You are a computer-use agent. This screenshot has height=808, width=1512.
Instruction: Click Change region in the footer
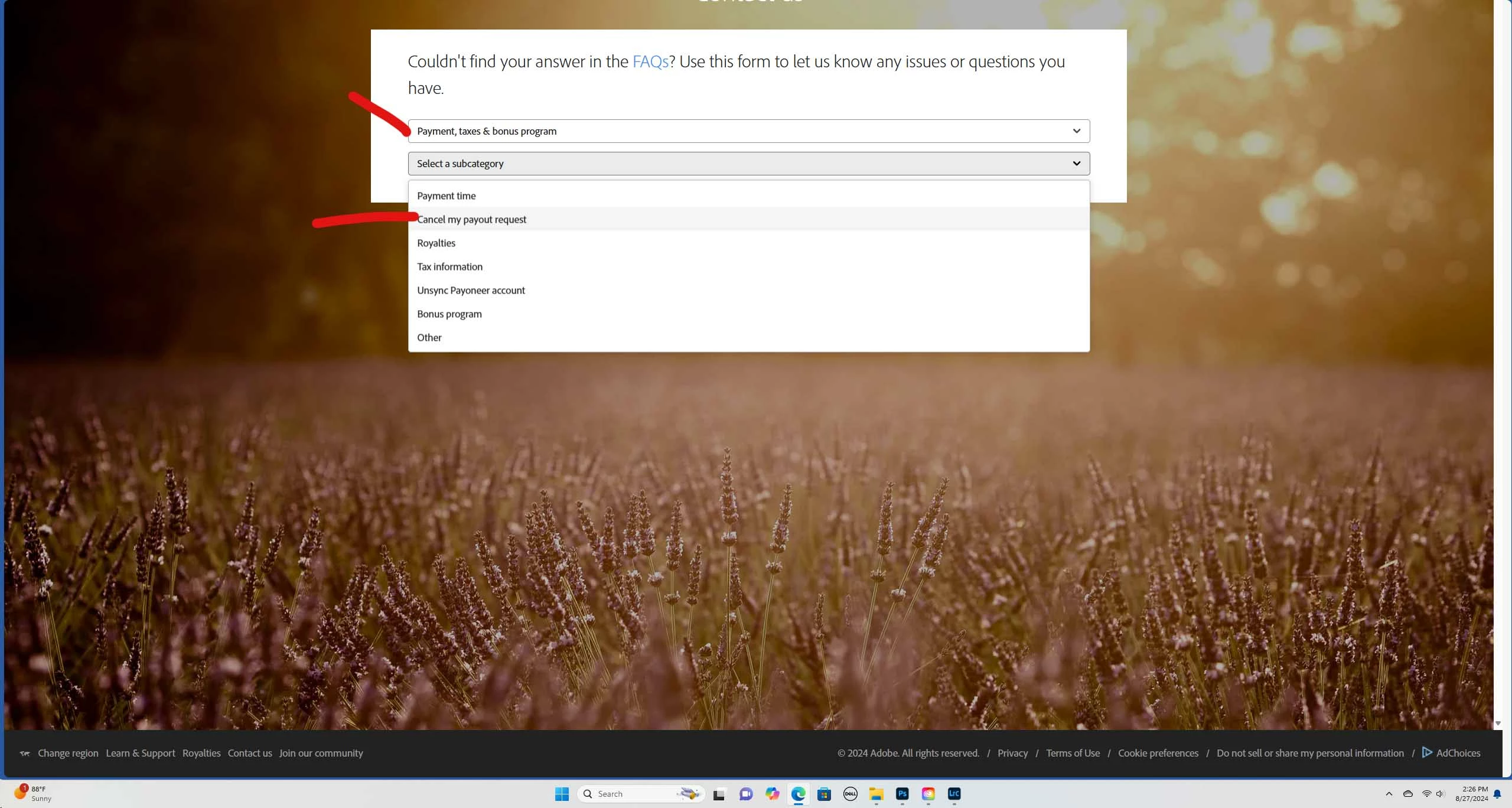[68, 753]
